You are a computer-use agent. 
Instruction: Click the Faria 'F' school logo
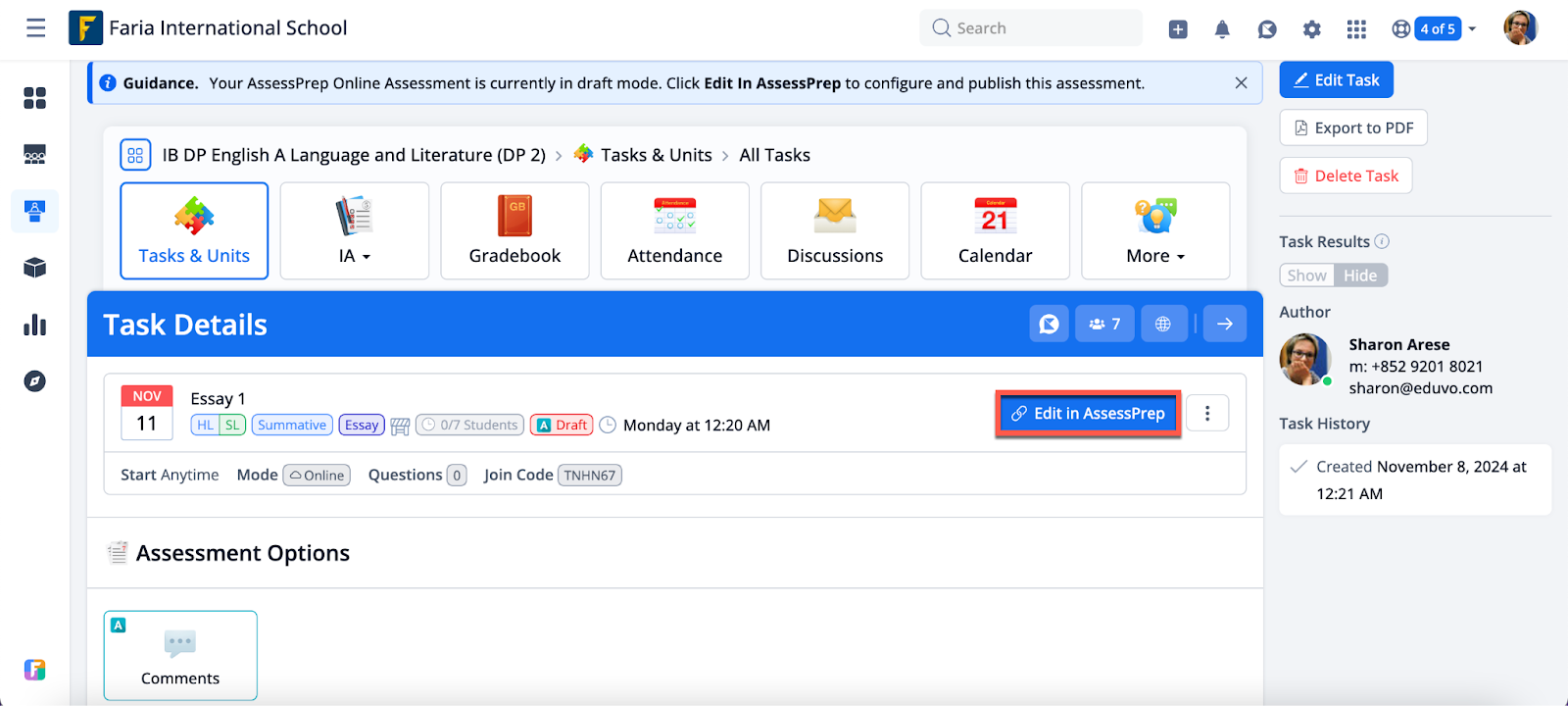coord(85,28)
